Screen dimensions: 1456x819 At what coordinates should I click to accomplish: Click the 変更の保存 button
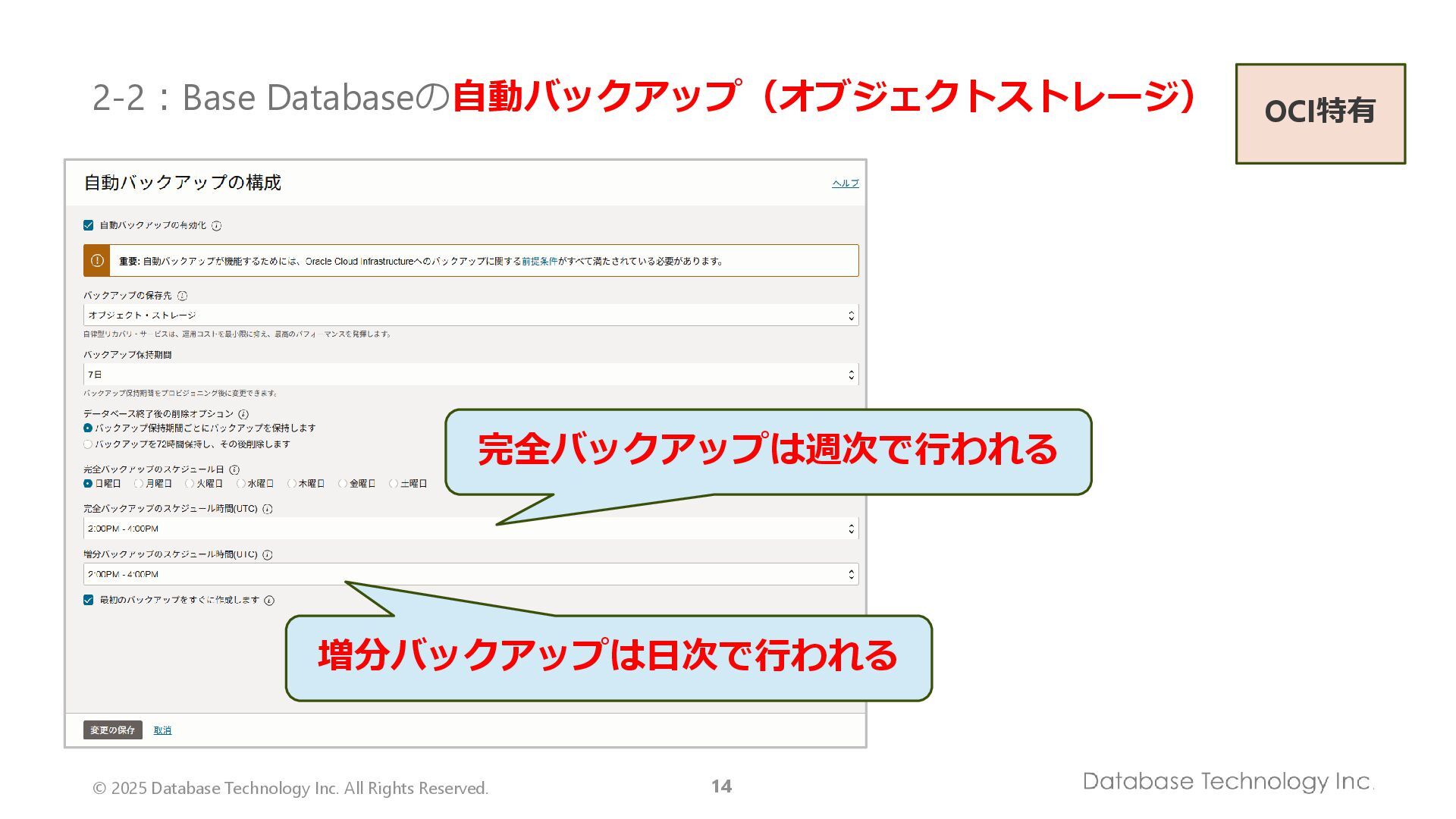pos(112,730)
